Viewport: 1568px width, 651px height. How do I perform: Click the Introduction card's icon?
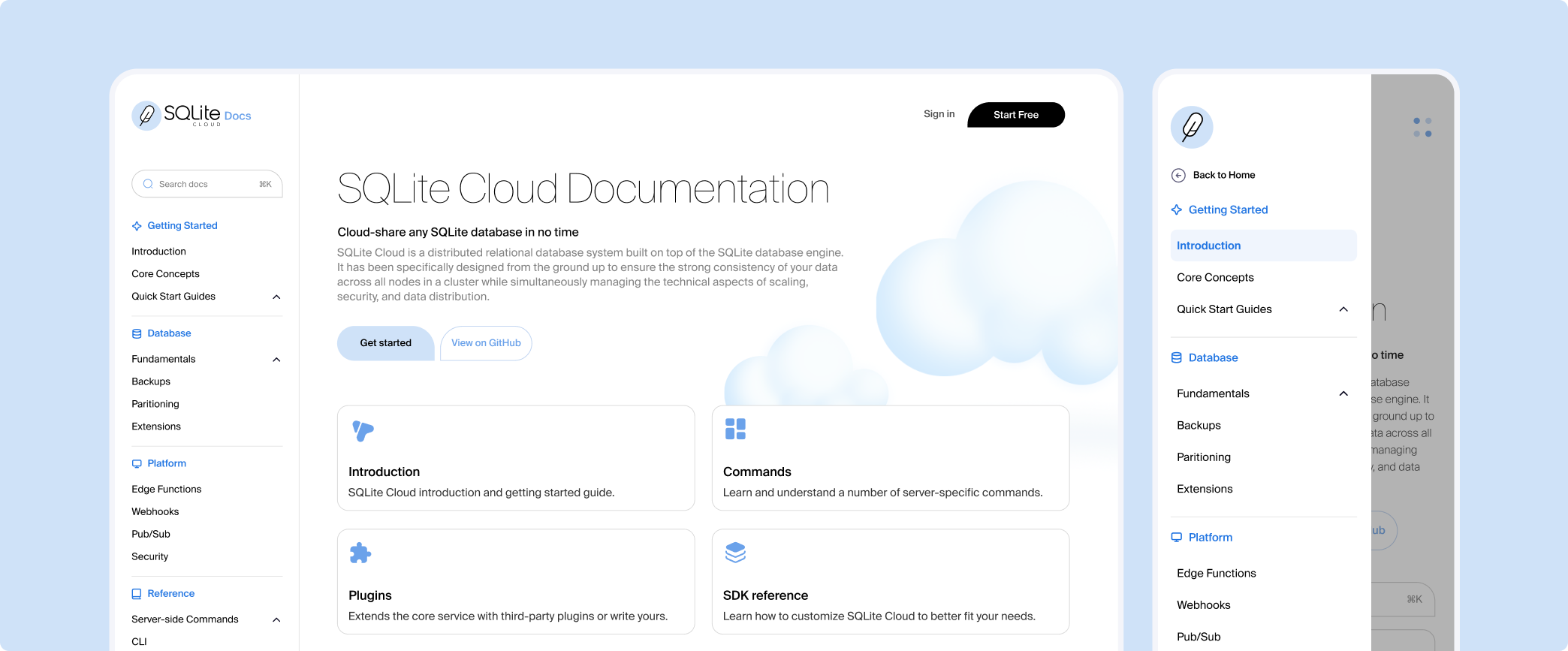363,430
